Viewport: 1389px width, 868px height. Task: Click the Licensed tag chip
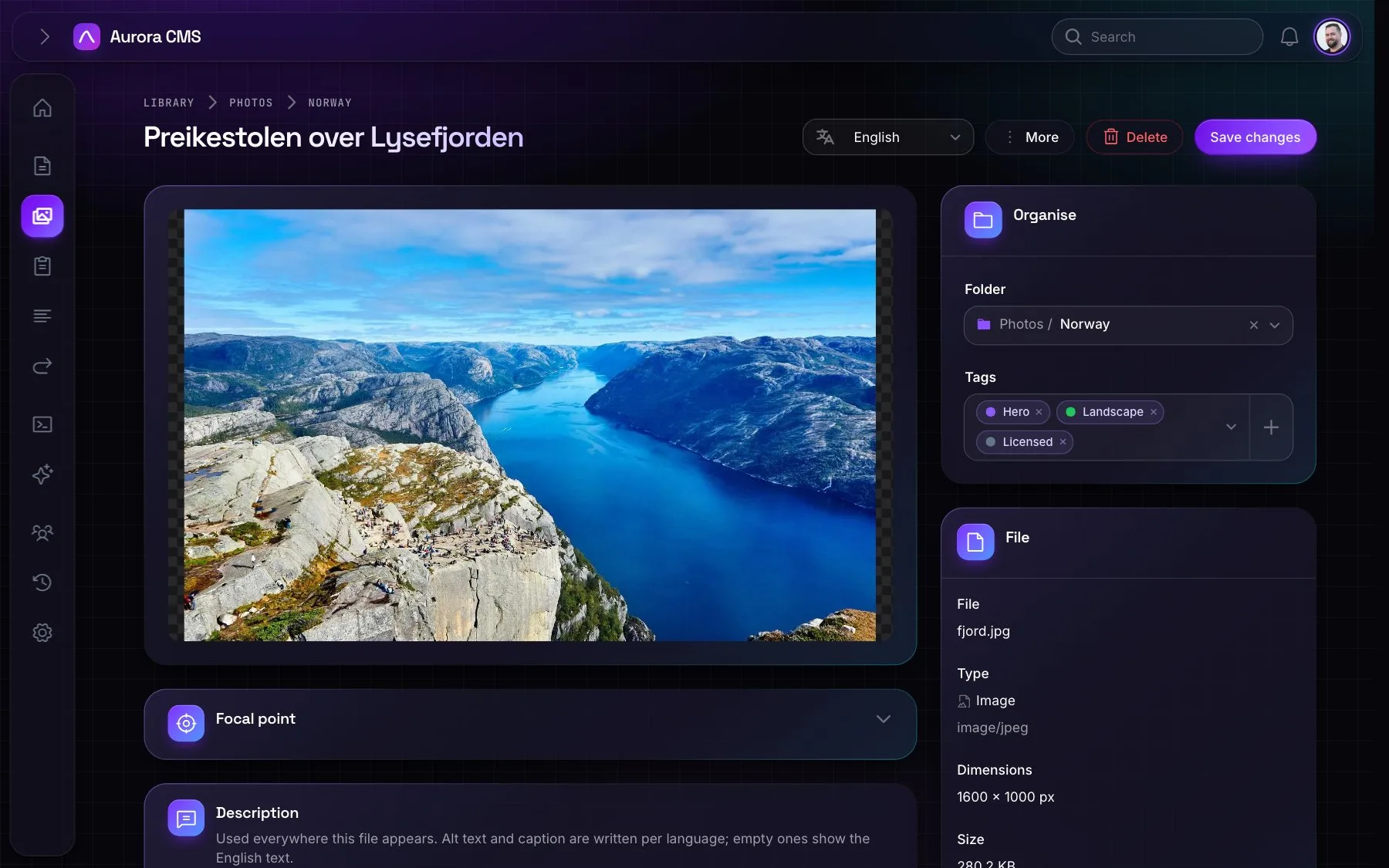coord(1025,442)
